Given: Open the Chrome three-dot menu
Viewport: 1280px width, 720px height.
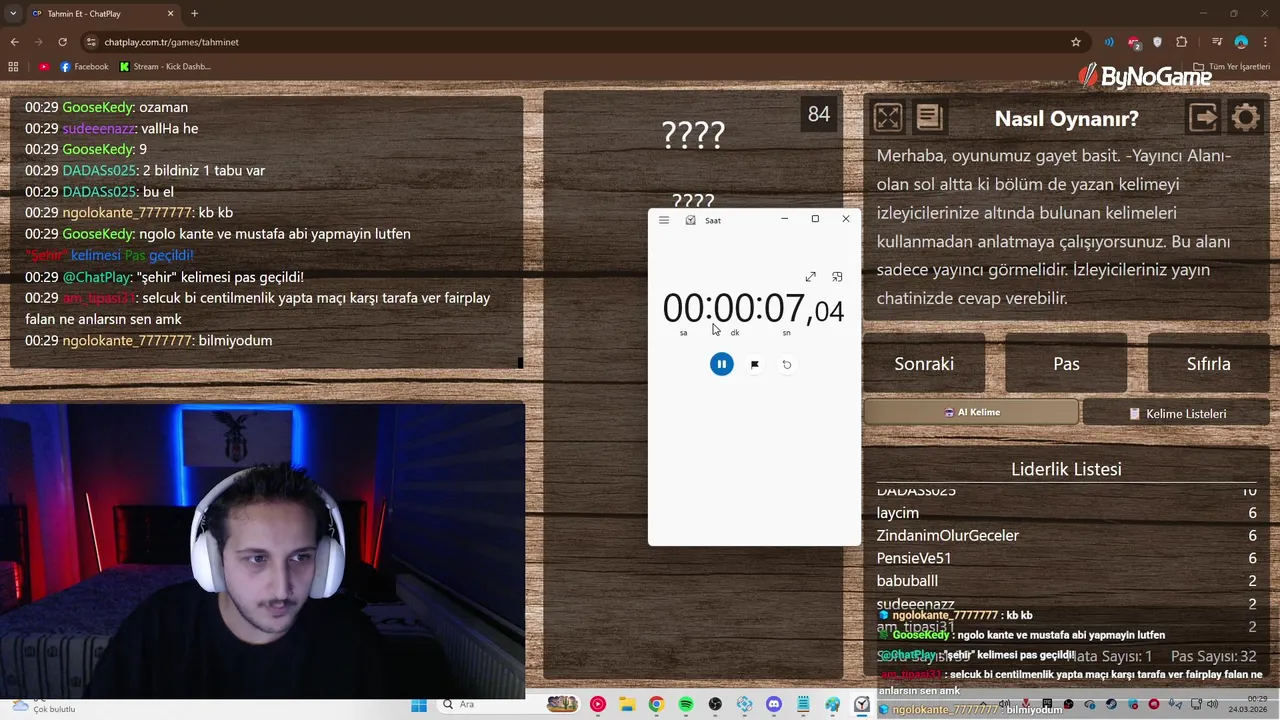Looking at the screenshot, I should [x=1265, y=42].
